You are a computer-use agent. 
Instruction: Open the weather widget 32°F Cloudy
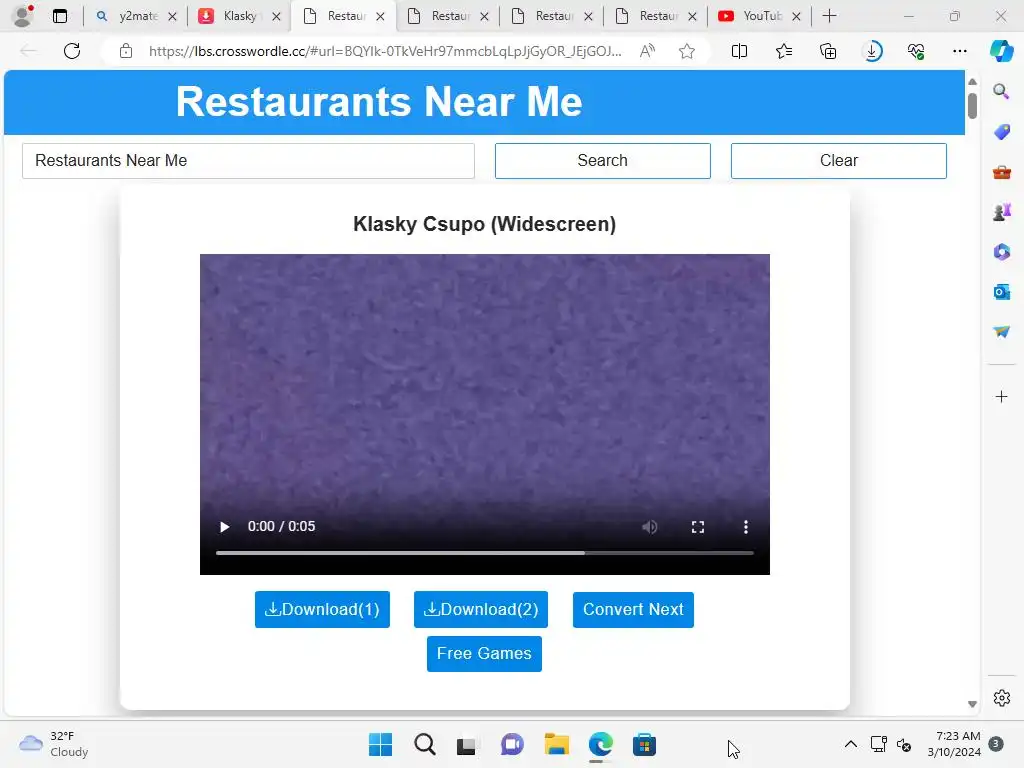(x=54, y=744)
